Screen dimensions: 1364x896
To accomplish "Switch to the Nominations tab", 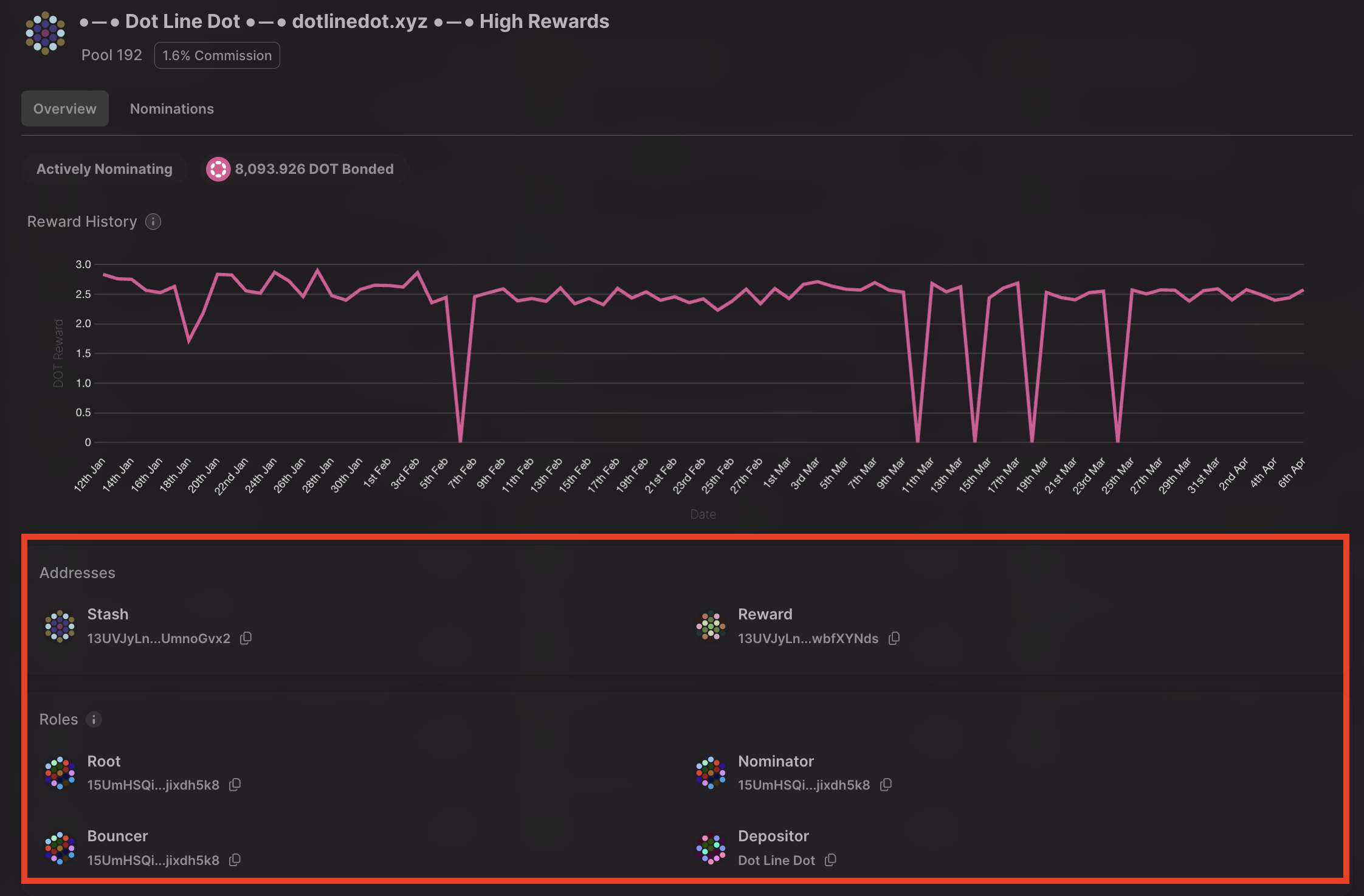I will [x=171, y=109].
